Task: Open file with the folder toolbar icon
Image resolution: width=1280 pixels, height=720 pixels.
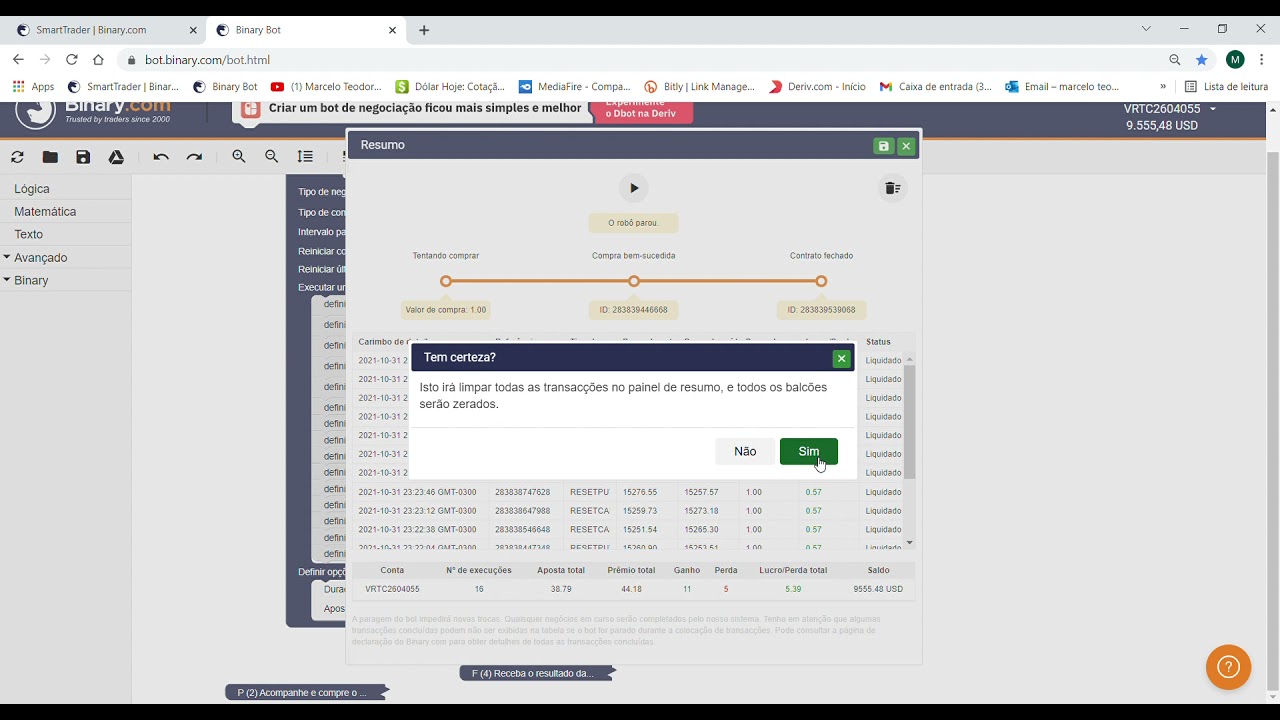Action: point(50,157)
